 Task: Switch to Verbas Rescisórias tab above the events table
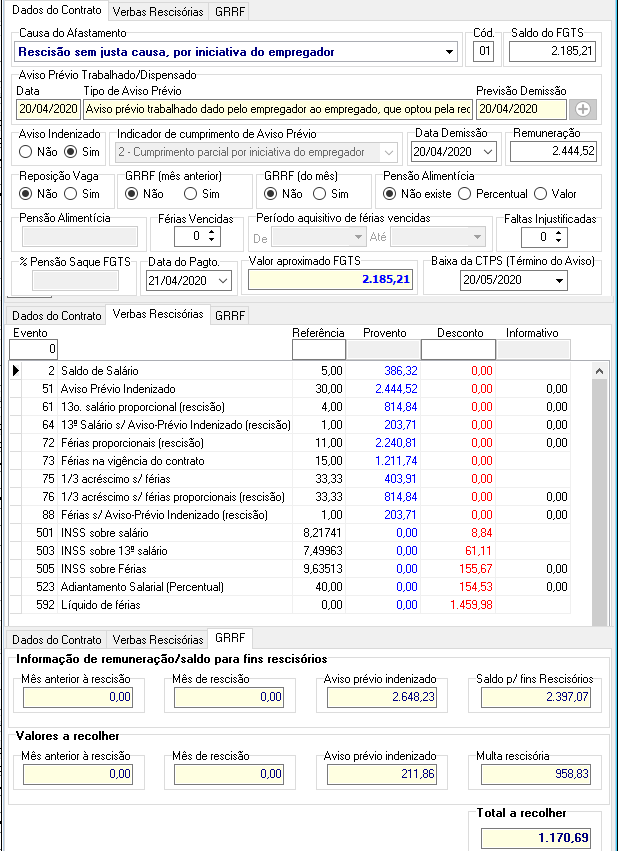click(x=158, y=314)
